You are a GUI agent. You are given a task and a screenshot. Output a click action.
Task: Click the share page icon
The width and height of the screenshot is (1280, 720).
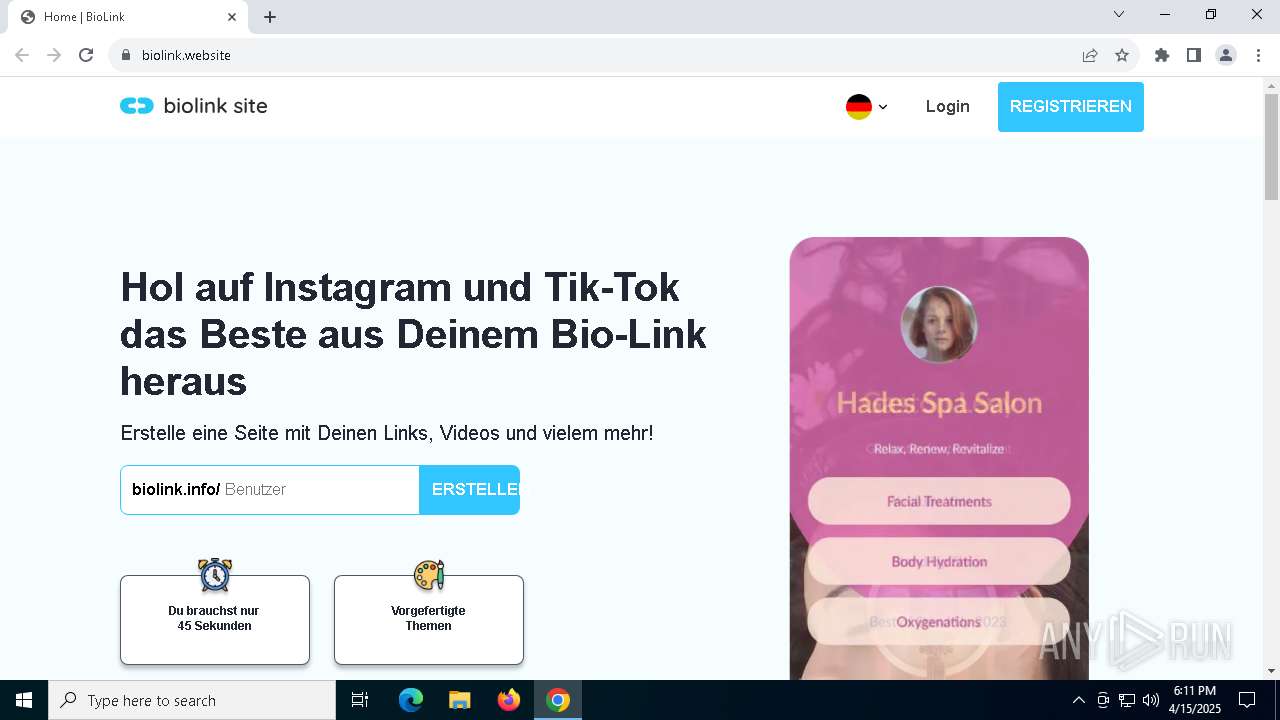point(1090,55)
